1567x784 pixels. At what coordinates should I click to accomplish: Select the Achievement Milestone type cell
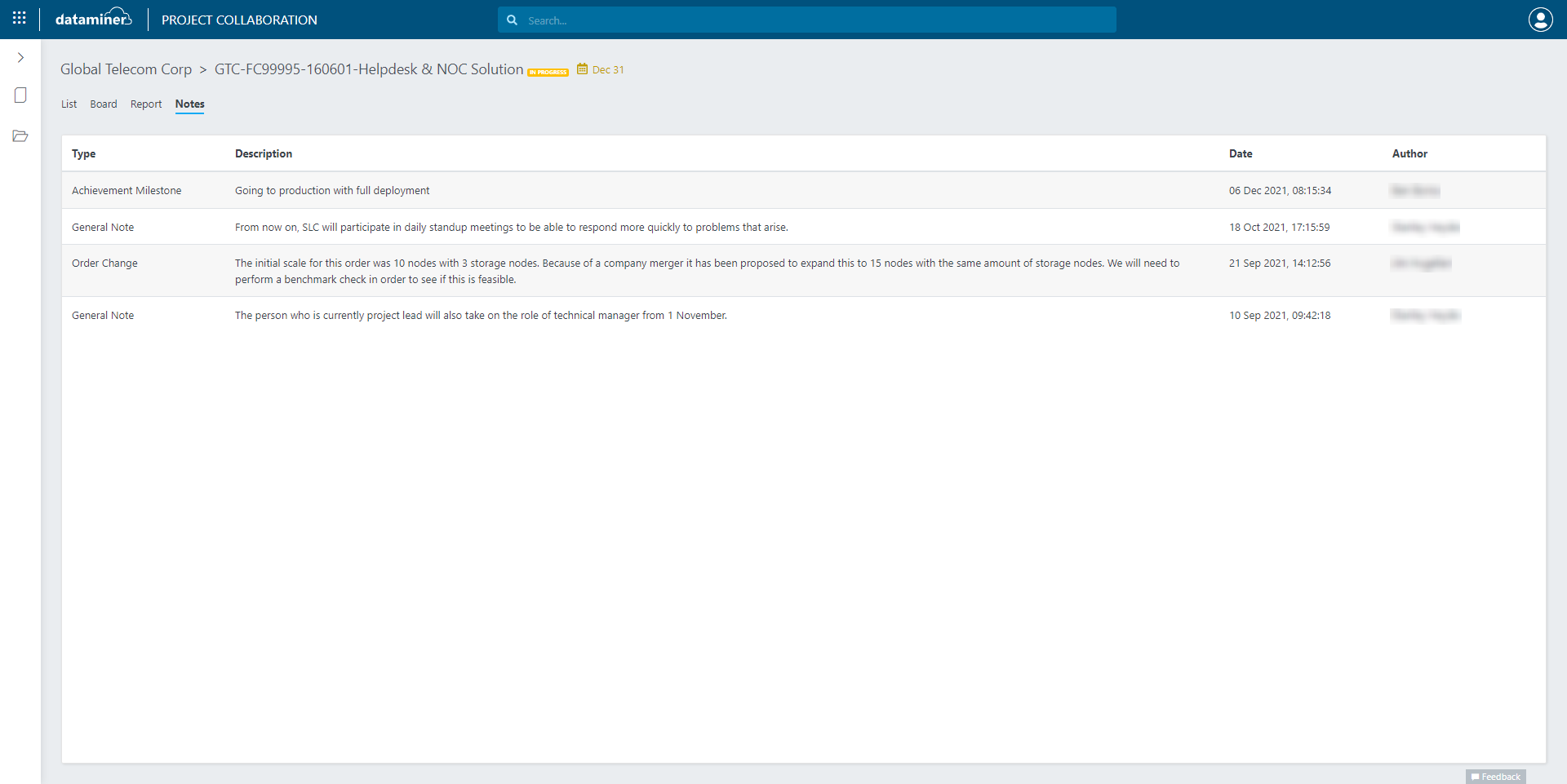click(127, 191)
